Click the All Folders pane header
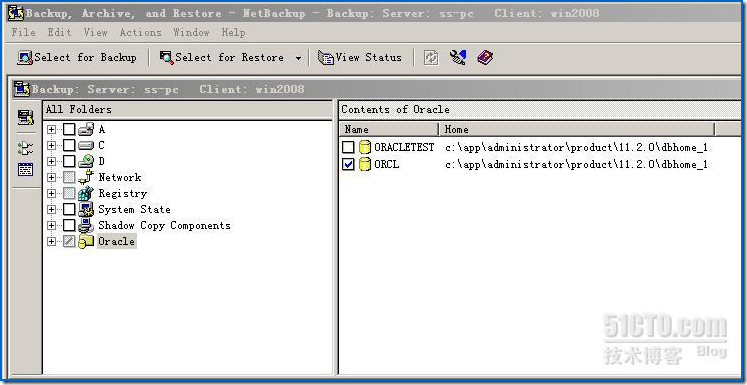Viewport: 747px width, 385px height. [187, 110]
